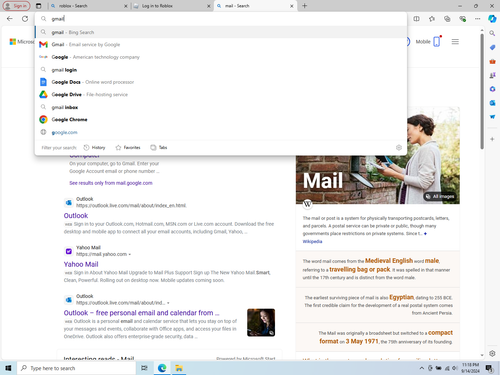This screenshot has width=500, height=375.
Task: Open sidebar settings gear at bottom
Action: point(492,353)
